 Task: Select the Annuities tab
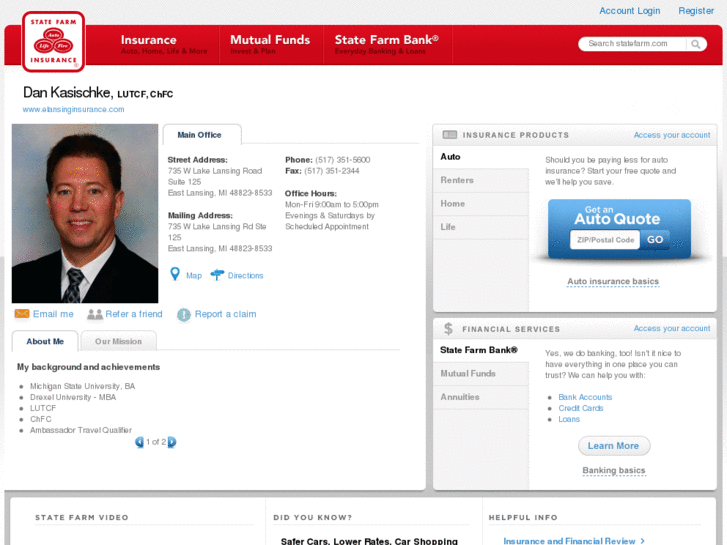[481, 397]
